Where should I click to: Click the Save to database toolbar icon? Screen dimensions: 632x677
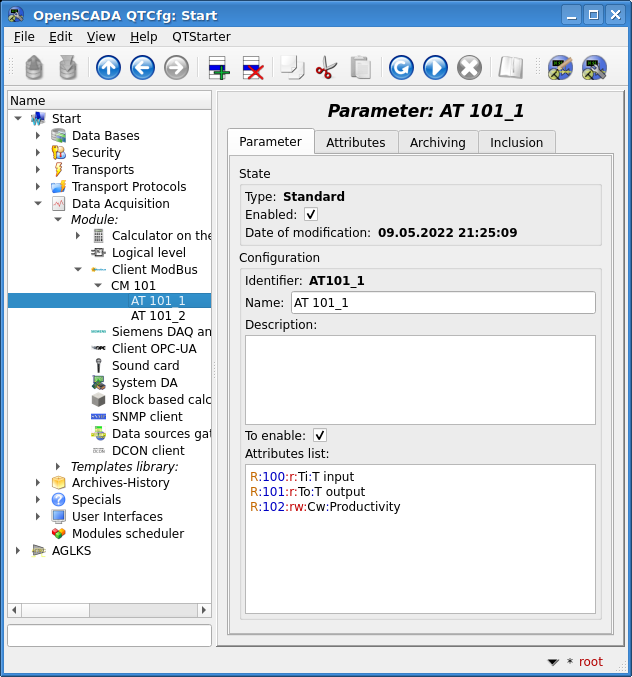click(x=68, y=68)
